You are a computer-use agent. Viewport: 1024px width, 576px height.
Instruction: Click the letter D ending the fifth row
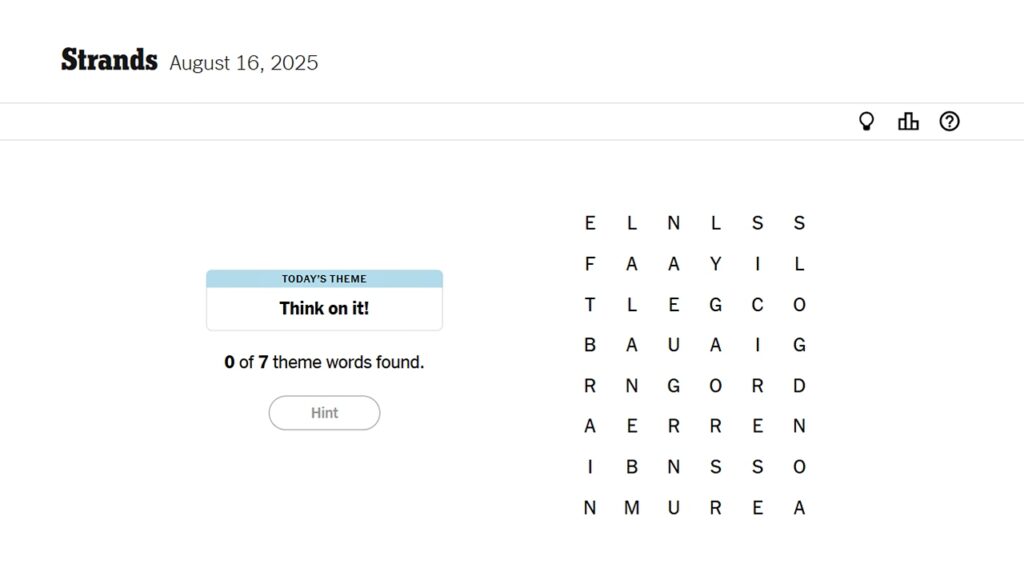(x=799, y=385)
